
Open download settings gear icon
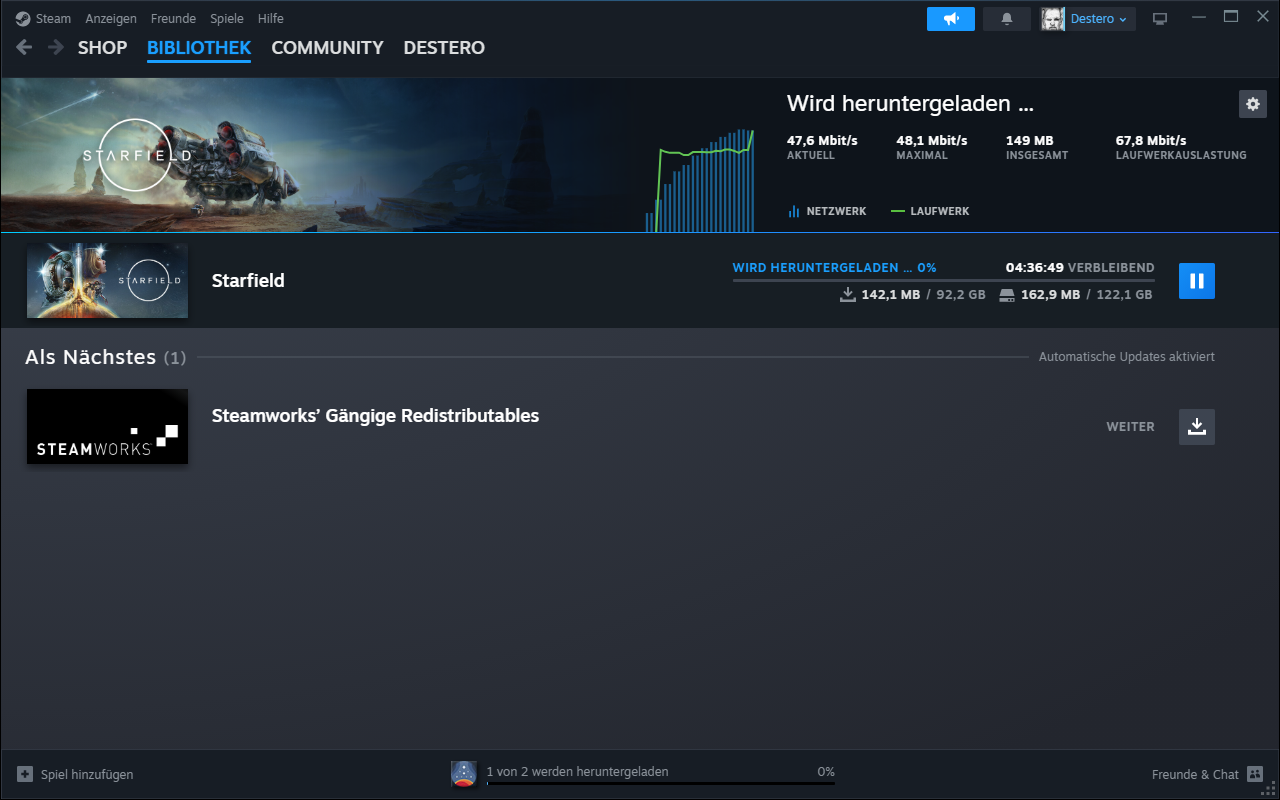pos(1252,104)
